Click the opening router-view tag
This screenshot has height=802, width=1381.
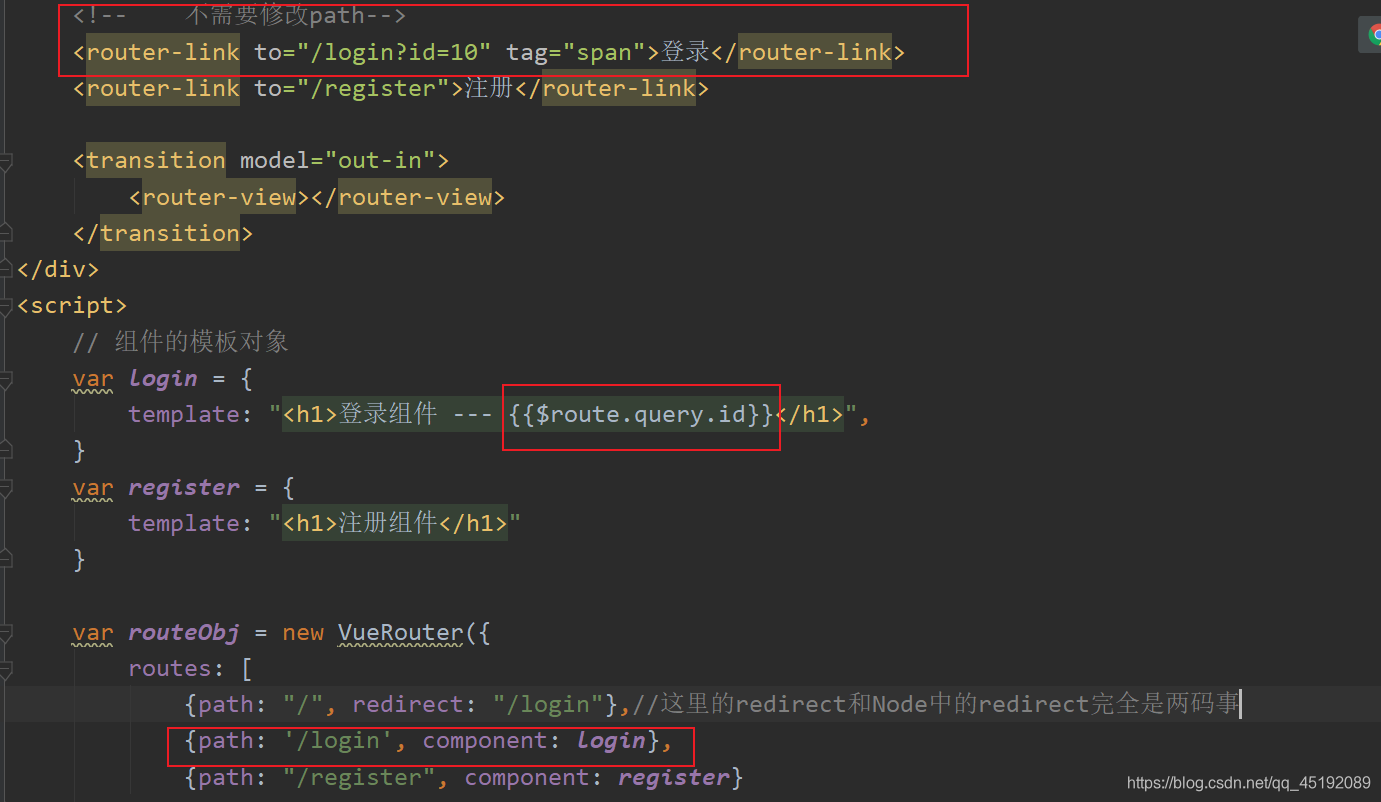tap(220, 197)
